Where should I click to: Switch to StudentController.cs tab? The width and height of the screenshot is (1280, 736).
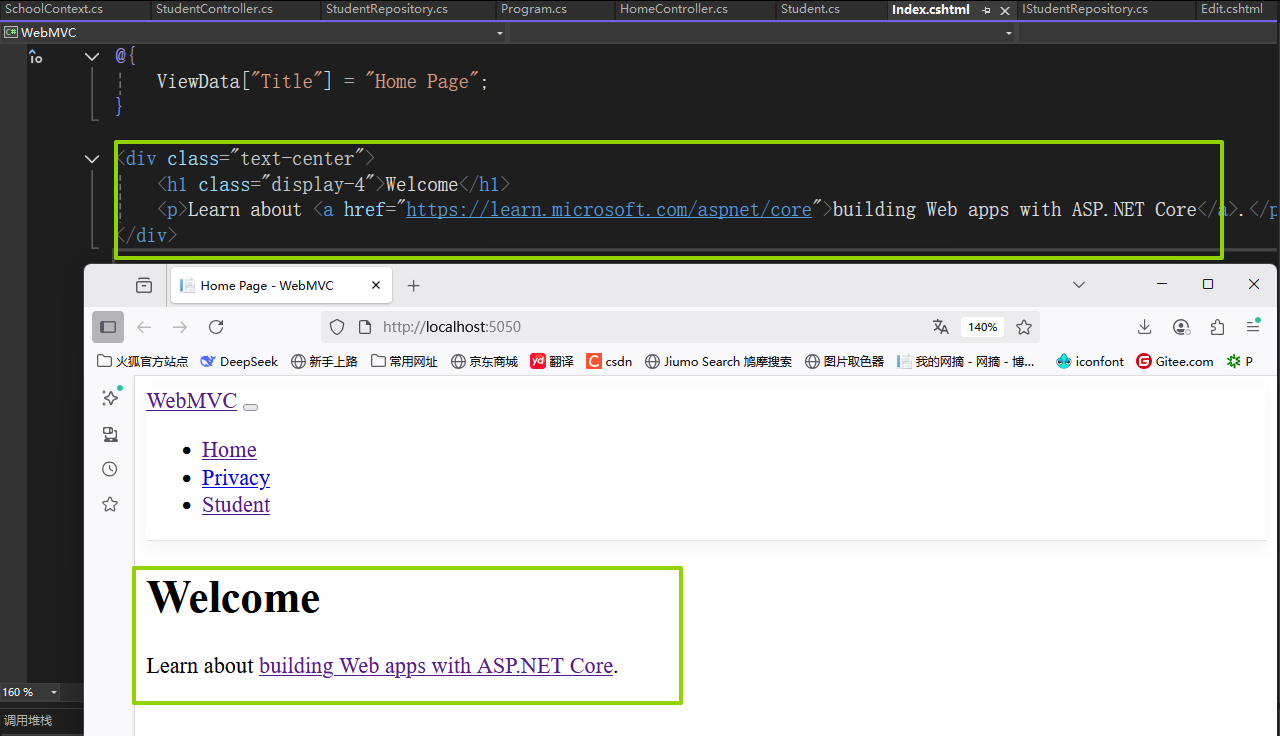pyautogui.click(x=214, y=9)
